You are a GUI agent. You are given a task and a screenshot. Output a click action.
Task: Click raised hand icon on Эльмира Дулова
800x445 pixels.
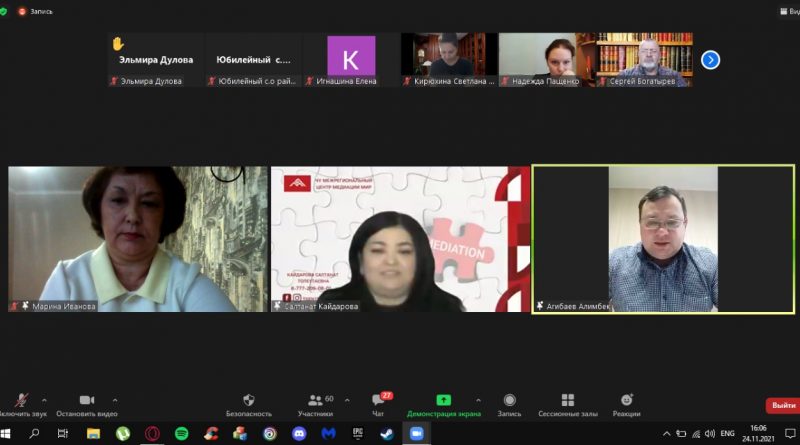[118, 44]
